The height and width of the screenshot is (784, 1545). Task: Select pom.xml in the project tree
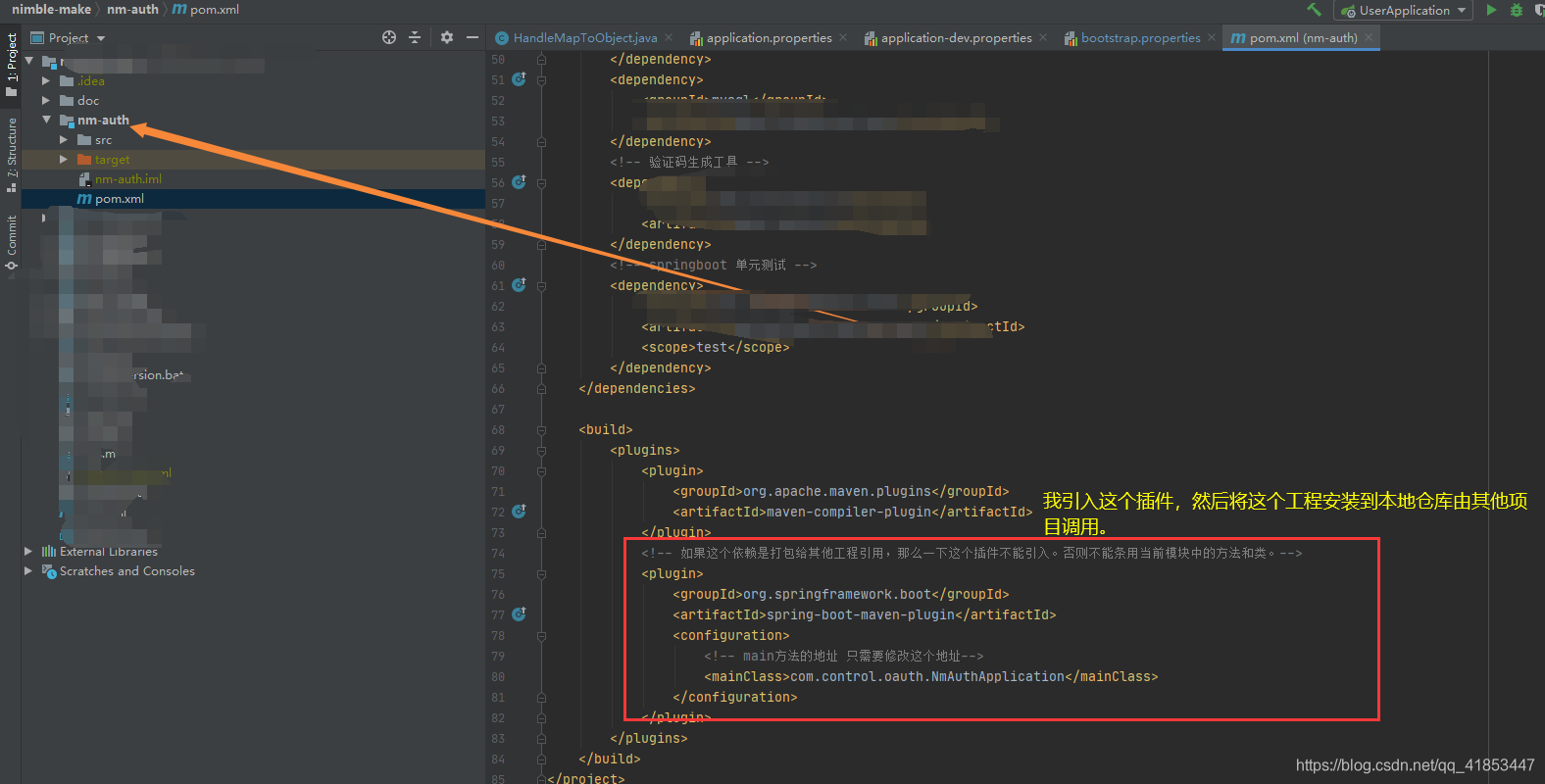pyautogui.click(x=120, y=199)
